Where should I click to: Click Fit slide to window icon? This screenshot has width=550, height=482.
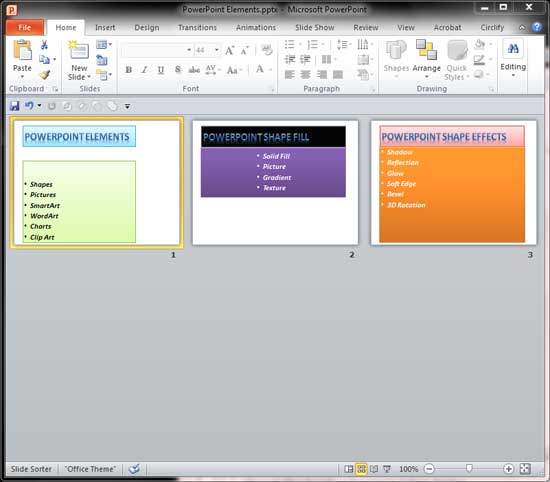pos(525,468)
